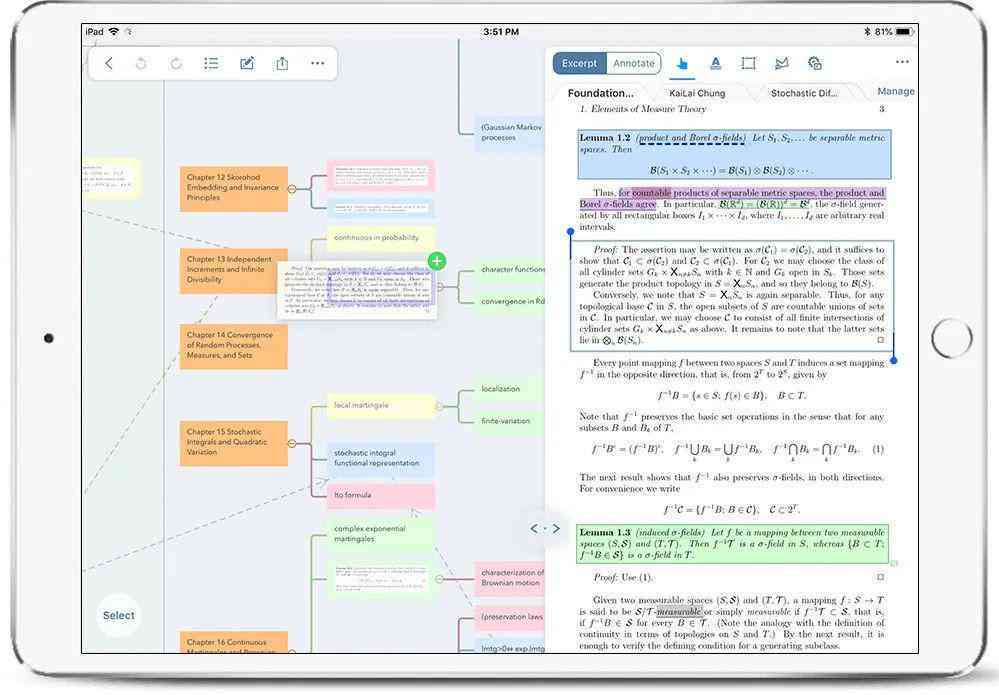Screen dimensions: 999x695
Task: Tap pink excerpt thumbnail under Chapter 12
Action: tap(381, 176)
